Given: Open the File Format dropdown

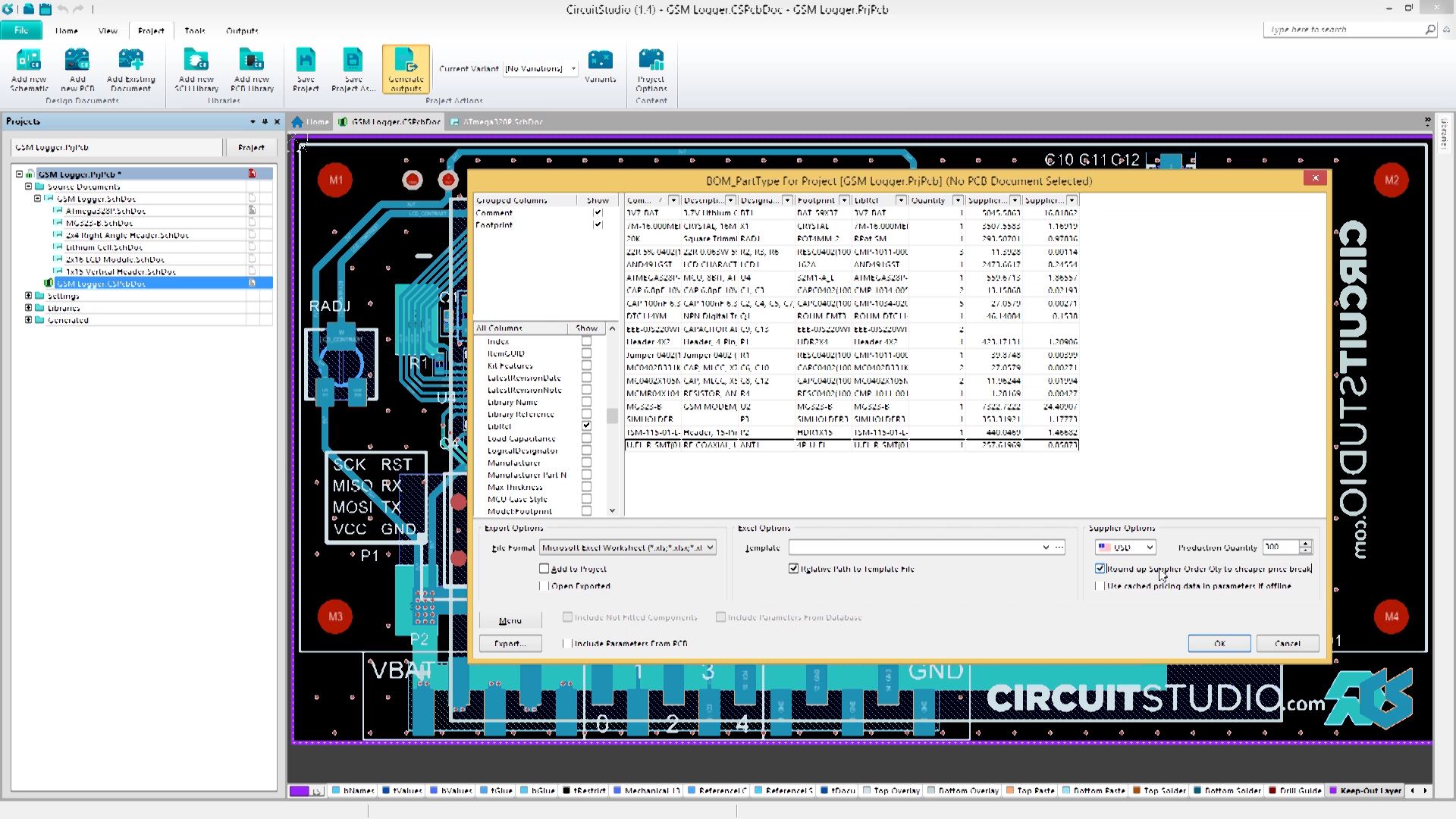Looking at the screenshot, I should point(708,547).
